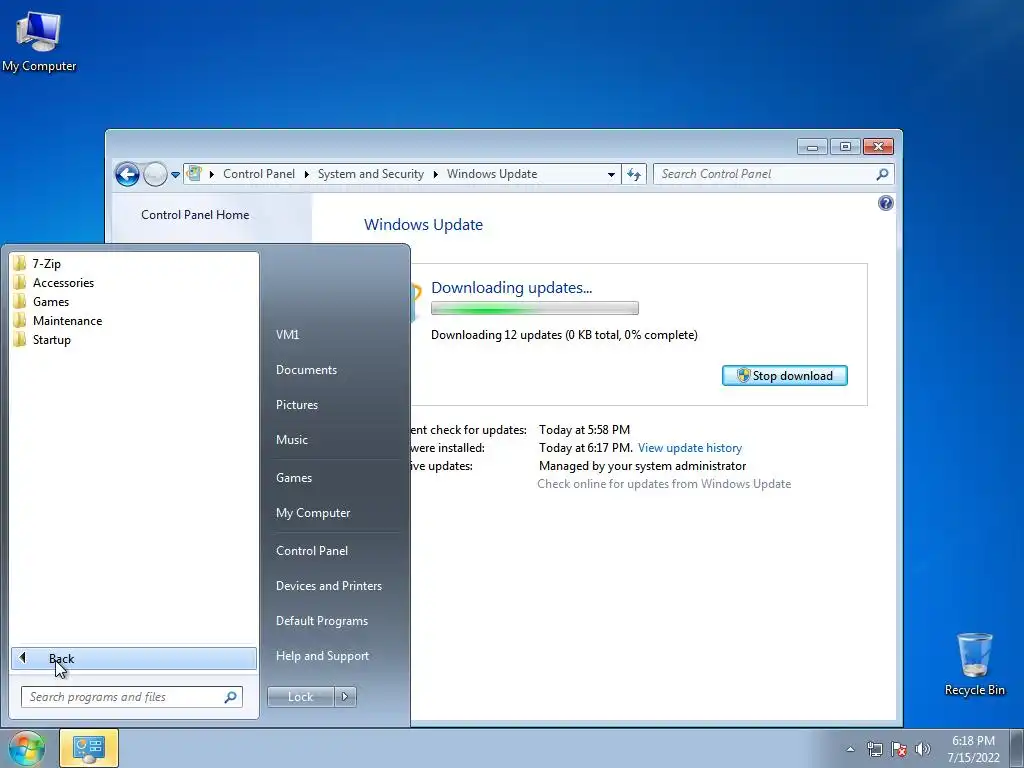Image resolution: width=1024 pixels, height=768 pixels.
Task: Click Check online for updates from Windows Update
Action: [664, 484]
